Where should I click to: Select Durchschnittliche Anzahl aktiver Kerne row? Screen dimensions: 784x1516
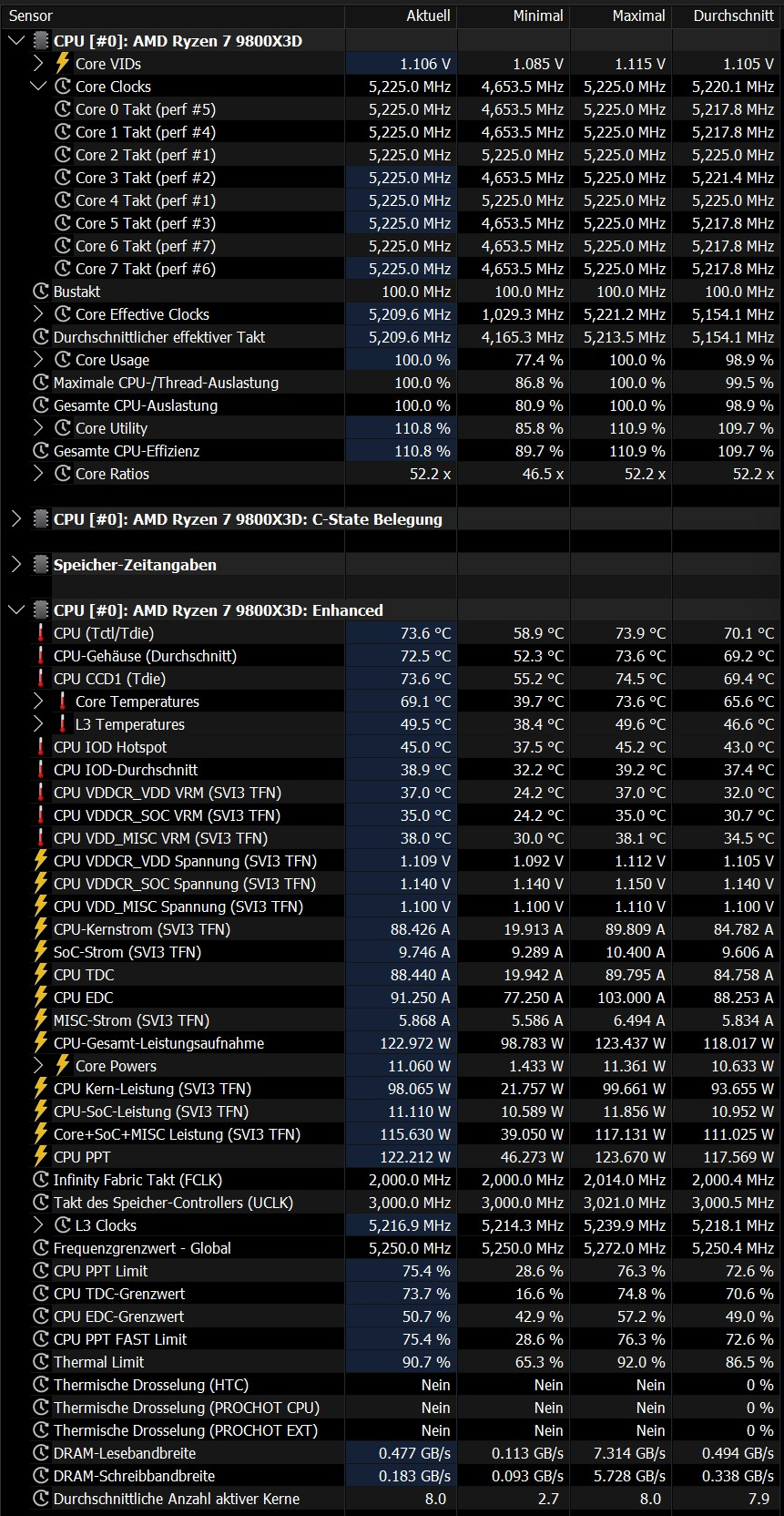coord(392,1499)
